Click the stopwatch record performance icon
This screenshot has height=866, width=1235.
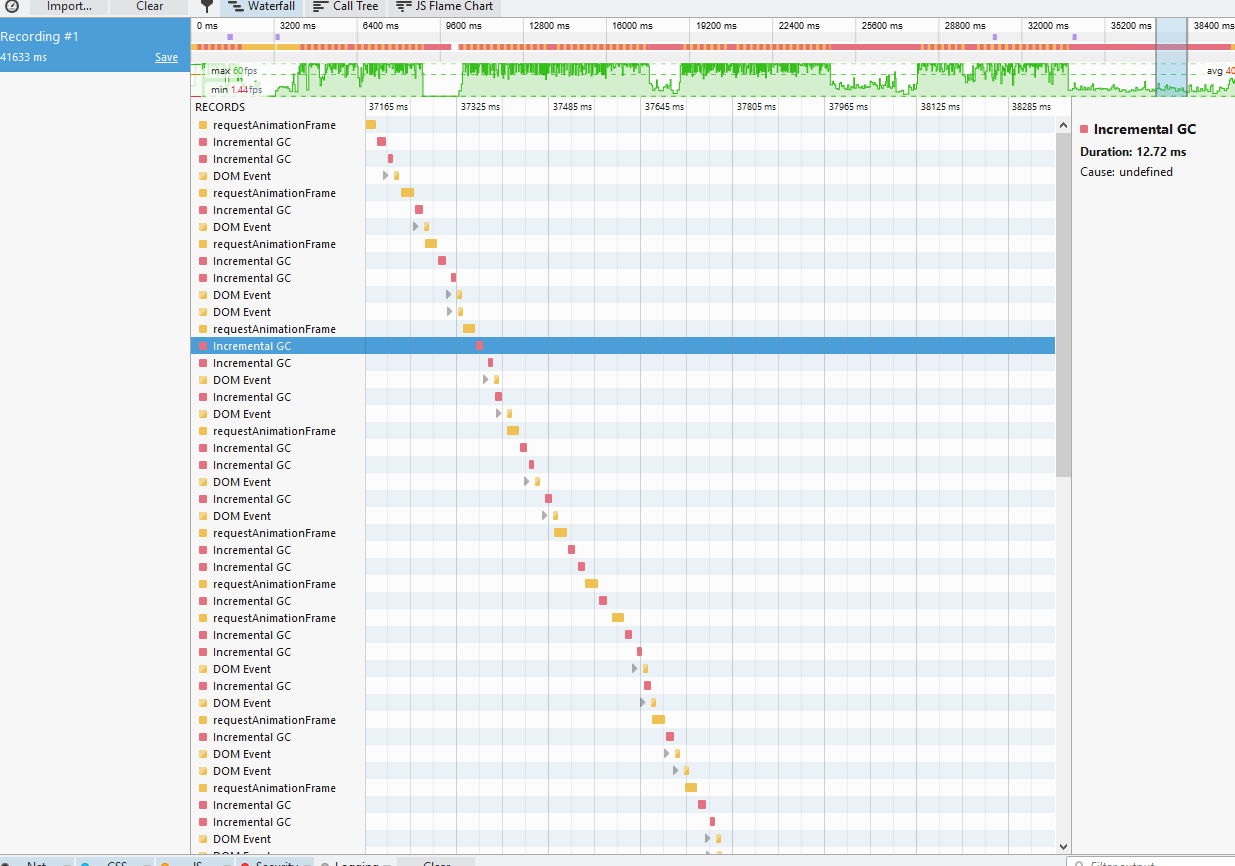pos(12,6)
